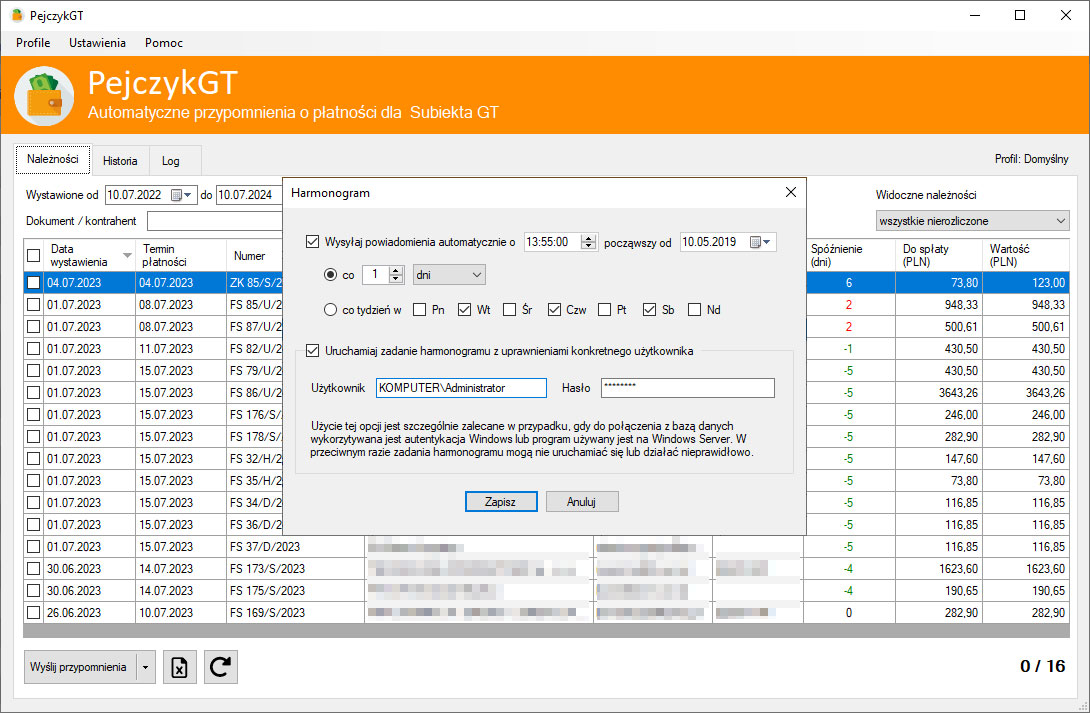Select the 'co' interval radio button
Screen dimensions: 1090x713
[x=330, y=275]
